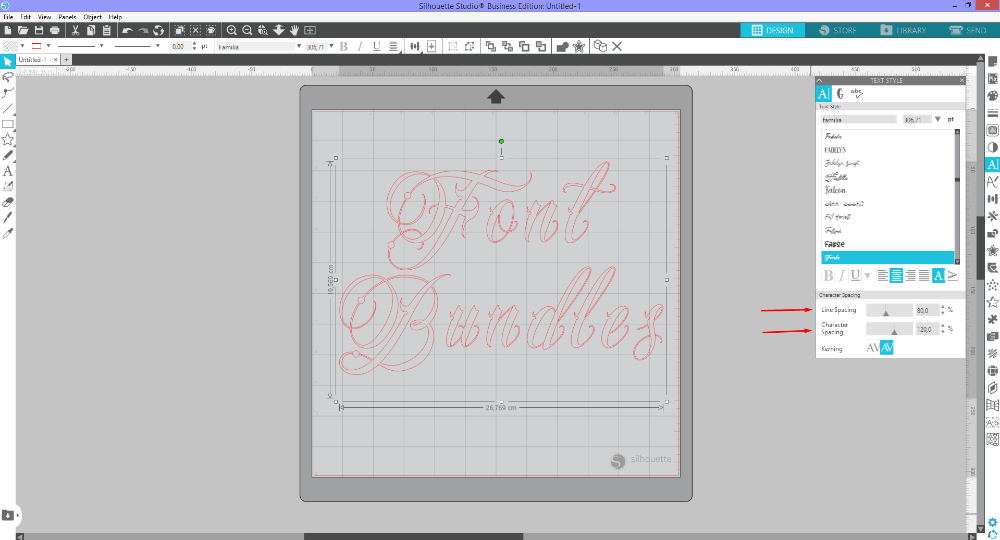Save the document using disk icon
This screenshot has height=540, width=1000.
(39, 30)
